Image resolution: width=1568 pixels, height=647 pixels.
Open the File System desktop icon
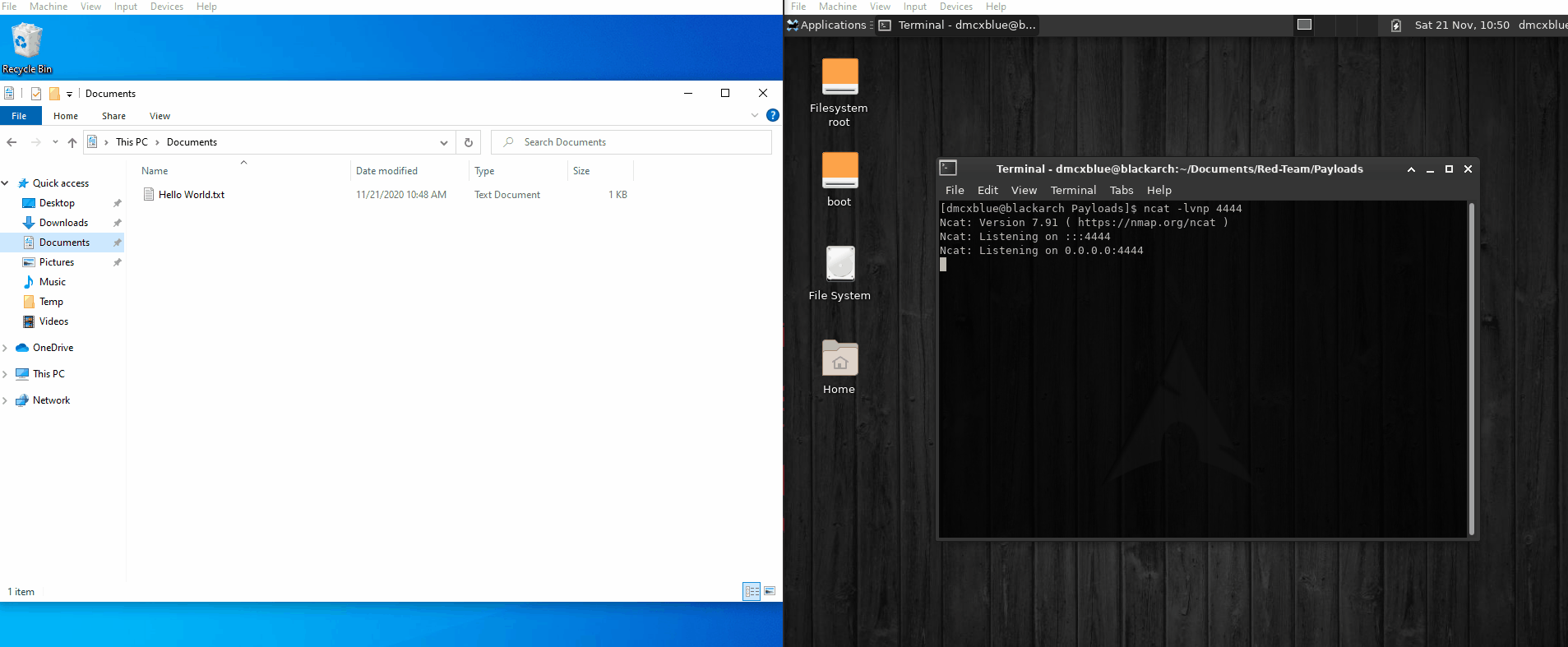click(x=840, y=273)
